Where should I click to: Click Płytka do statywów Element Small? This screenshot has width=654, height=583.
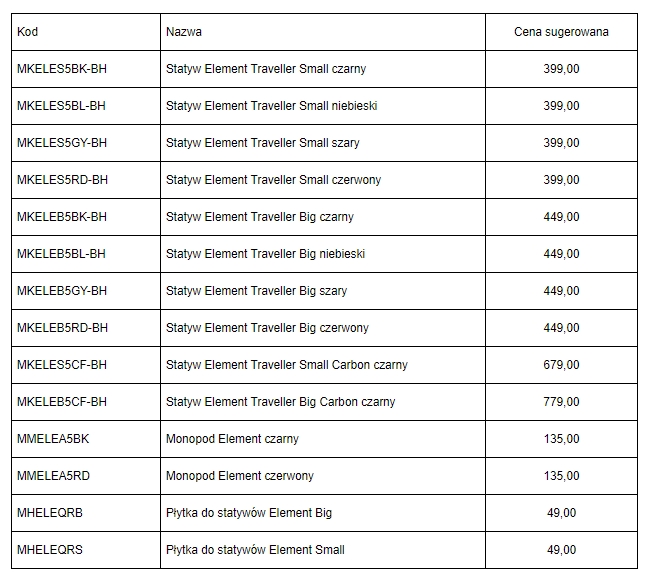[255, 550]
